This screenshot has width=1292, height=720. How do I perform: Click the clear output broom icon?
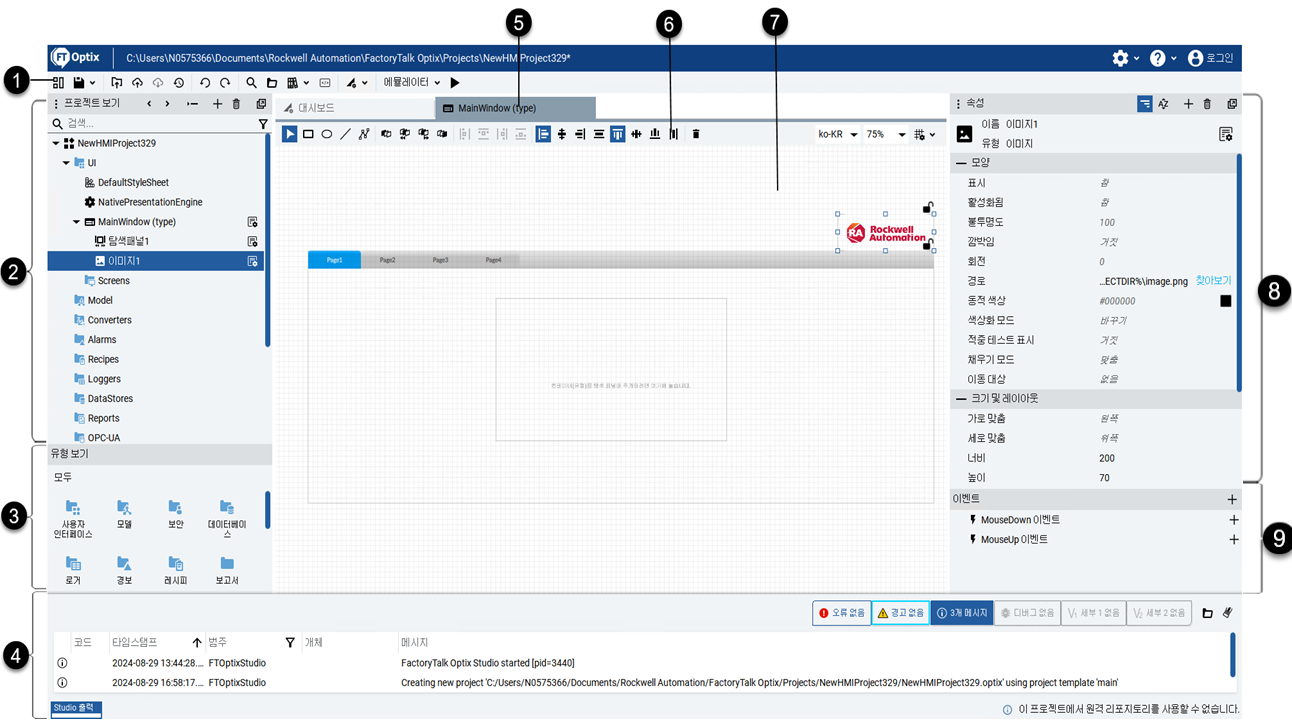[1226, 613]
